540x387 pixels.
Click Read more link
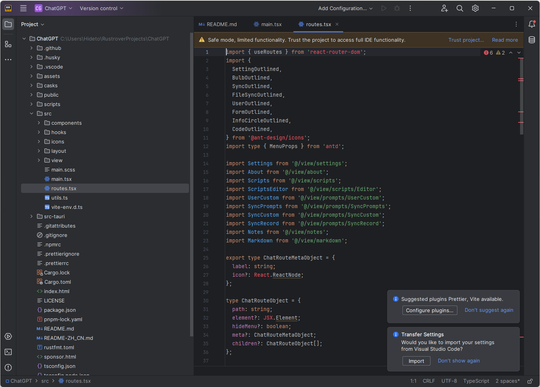(505, 40)
